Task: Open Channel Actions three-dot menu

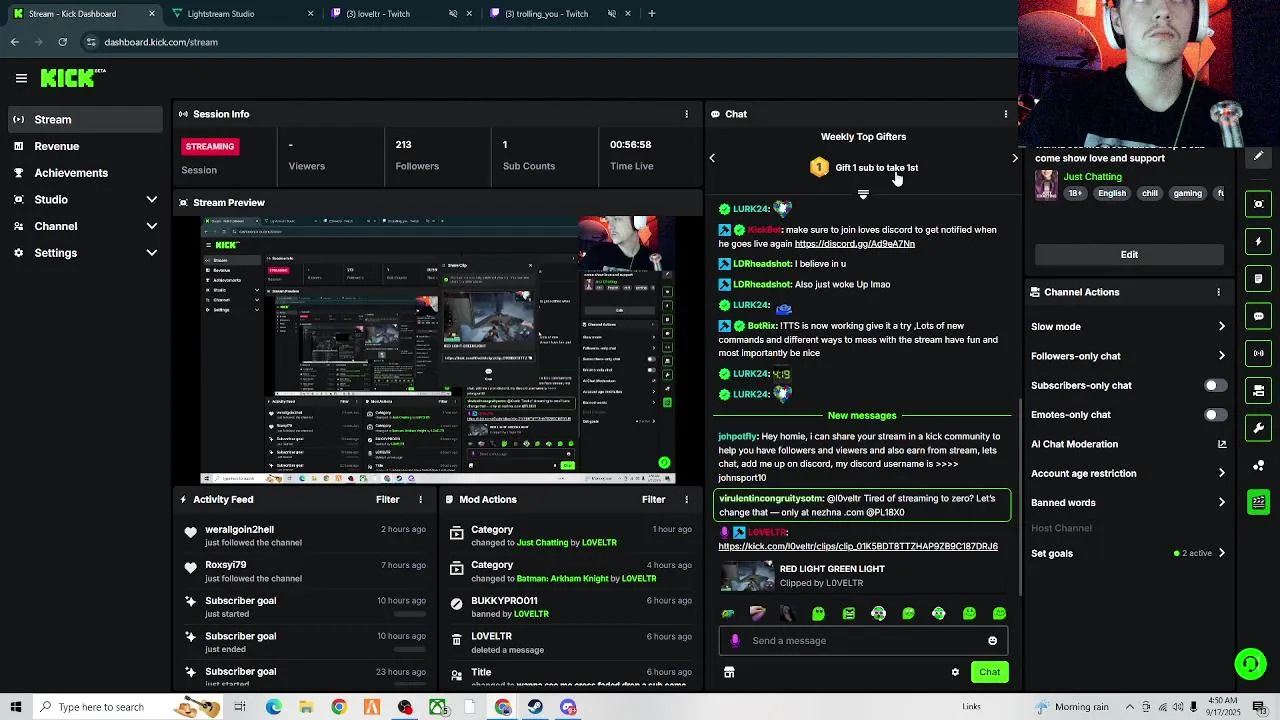Action: point(1218,292)
